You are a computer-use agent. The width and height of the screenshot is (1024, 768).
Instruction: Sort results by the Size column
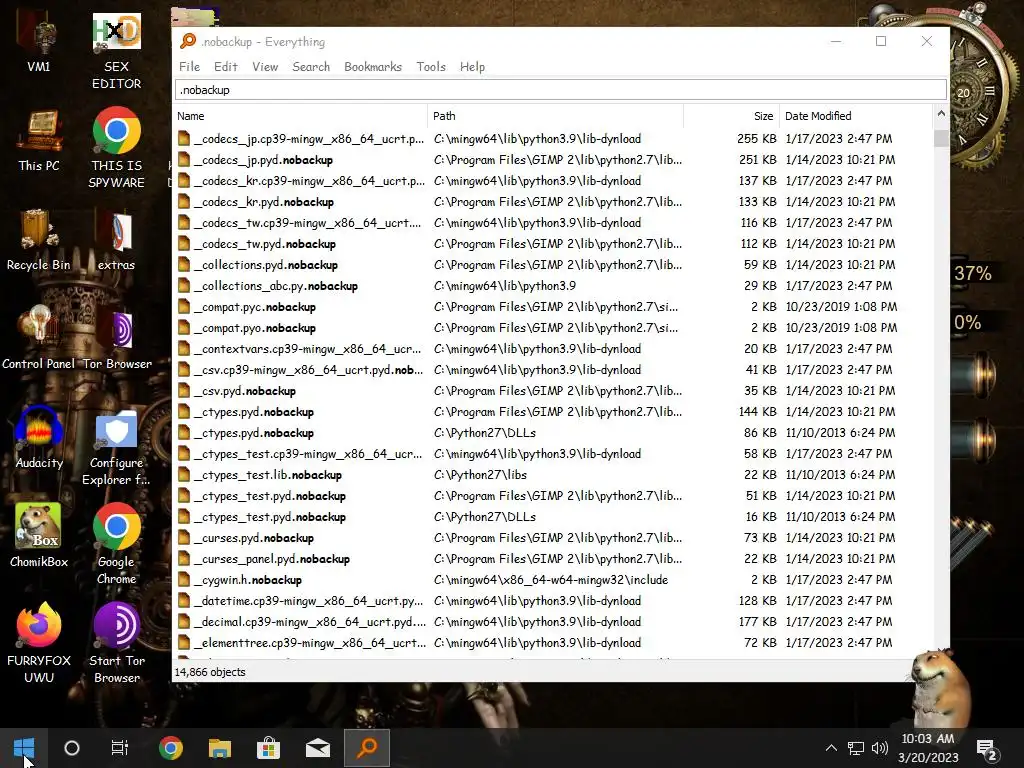click(x=731, y=116)
